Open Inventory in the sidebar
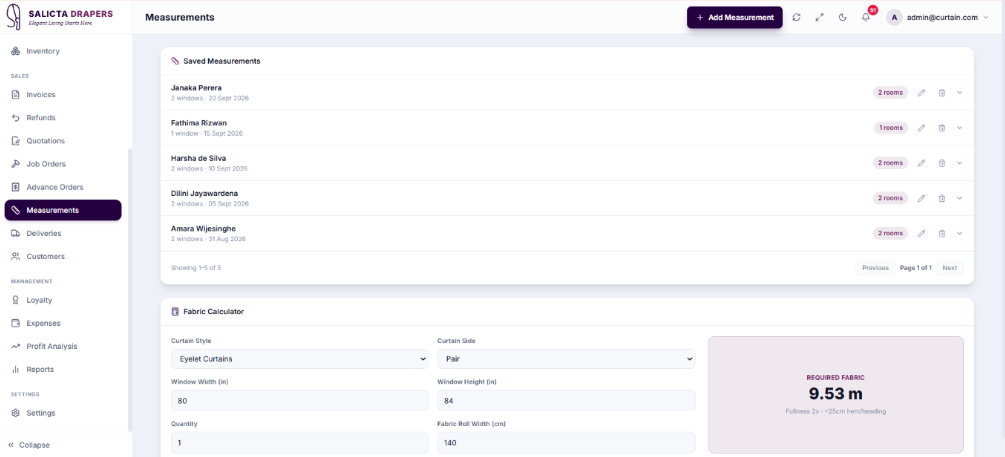 [63, 51]
